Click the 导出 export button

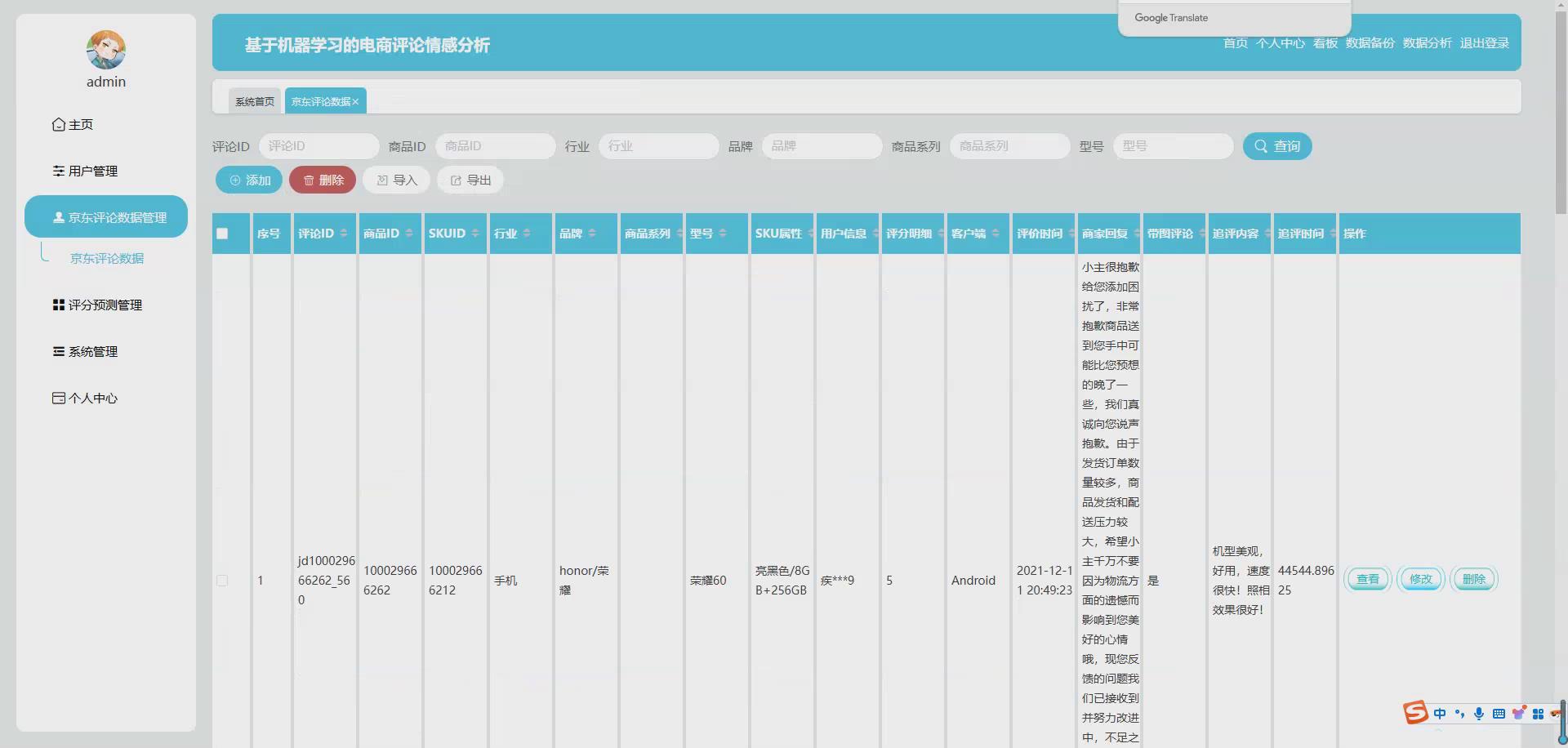[x=470, y=180]
